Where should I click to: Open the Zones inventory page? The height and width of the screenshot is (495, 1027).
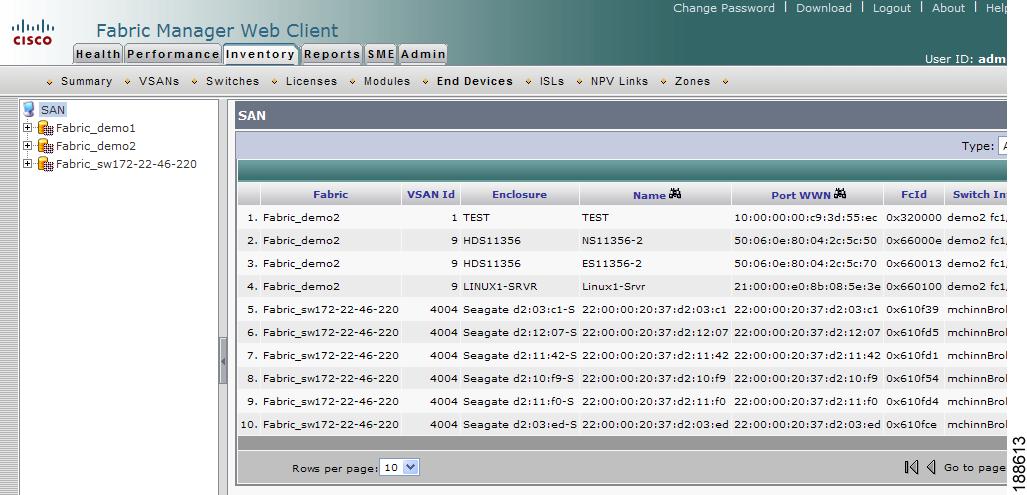[692, 82]
